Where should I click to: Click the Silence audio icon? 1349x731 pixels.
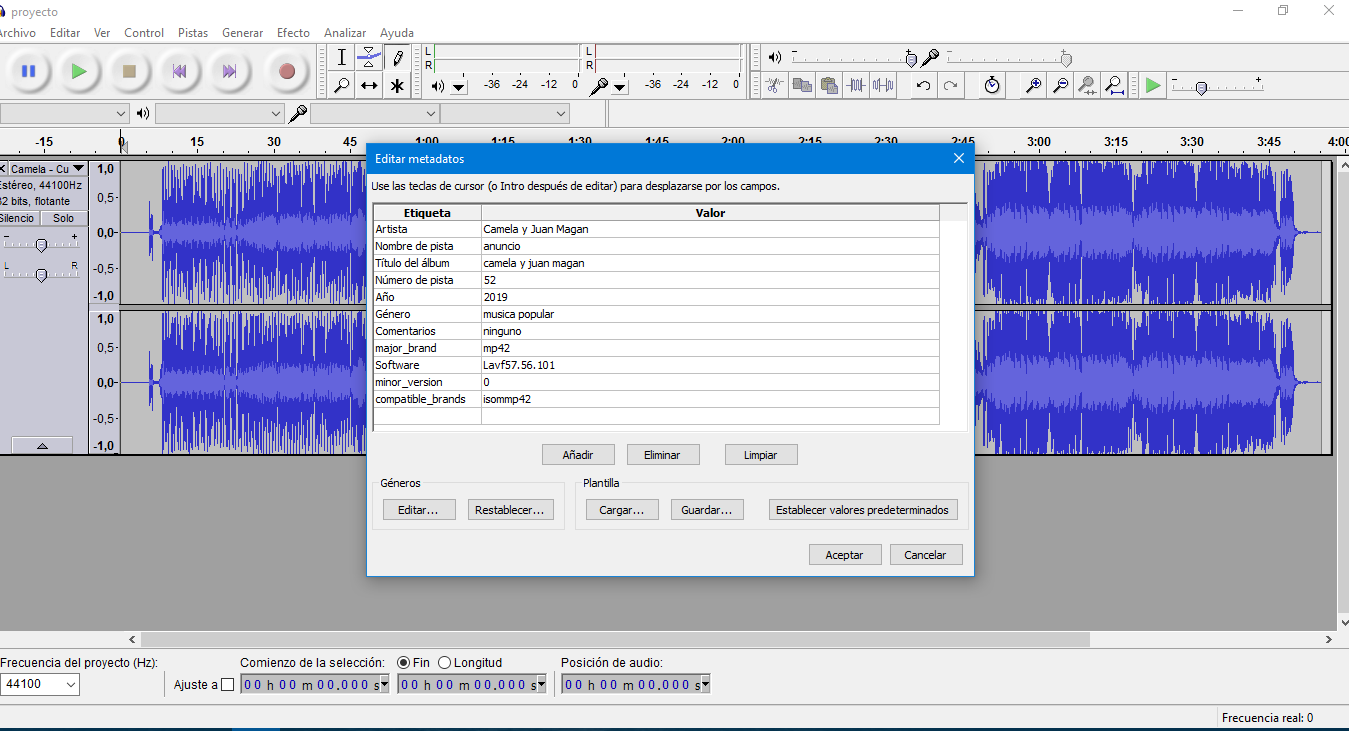click(882, 85)
